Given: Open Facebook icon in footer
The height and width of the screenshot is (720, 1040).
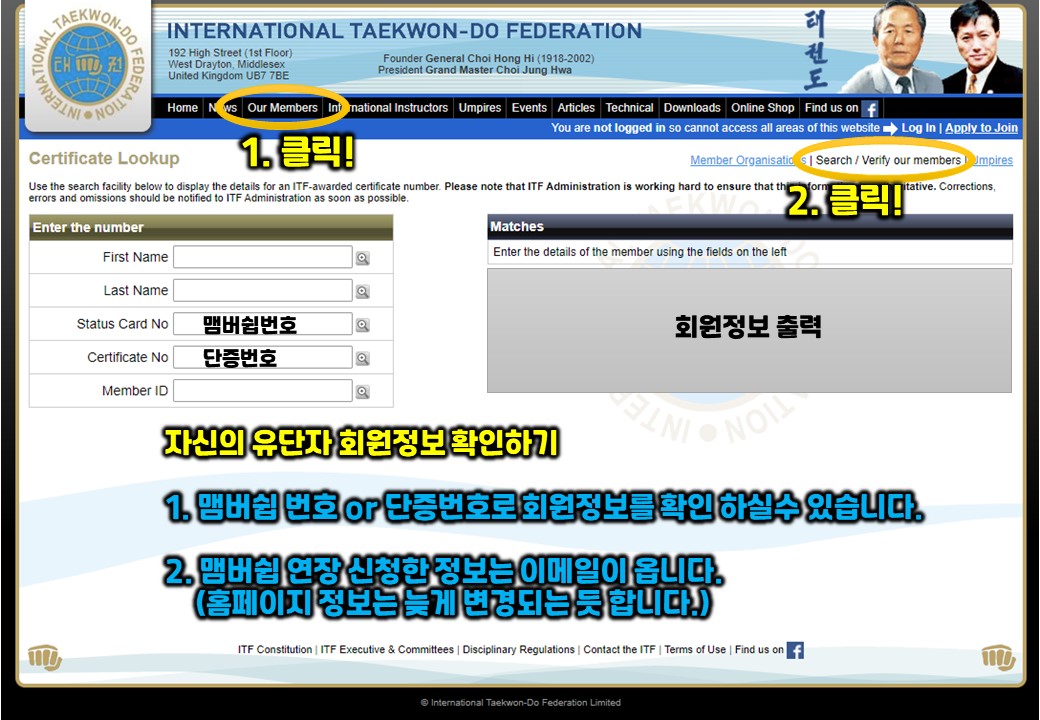Looking at the screenshot, I should coord(795,650).
